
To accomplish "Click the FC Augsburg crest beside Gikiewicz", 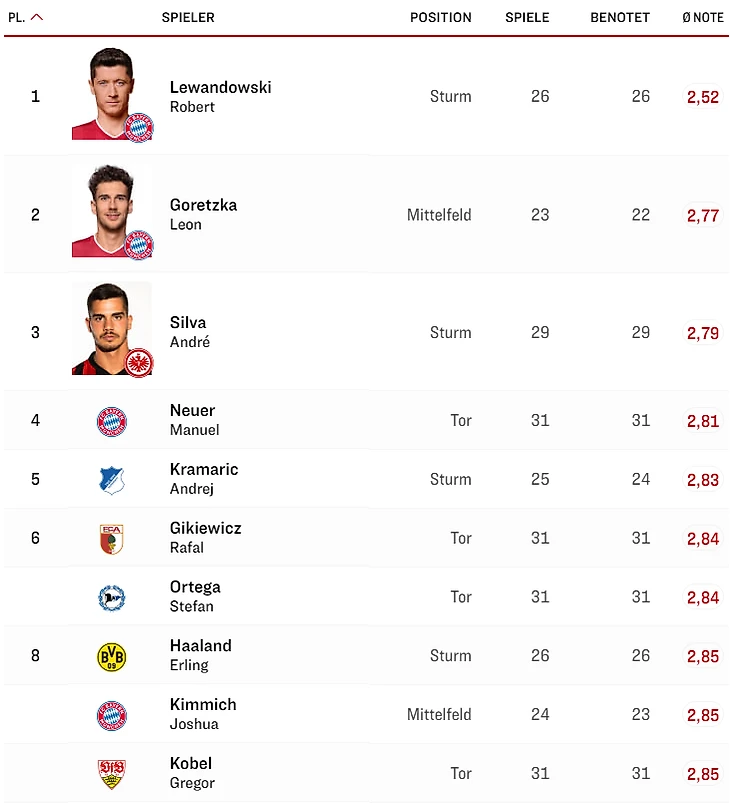I will tap(112, 539).
